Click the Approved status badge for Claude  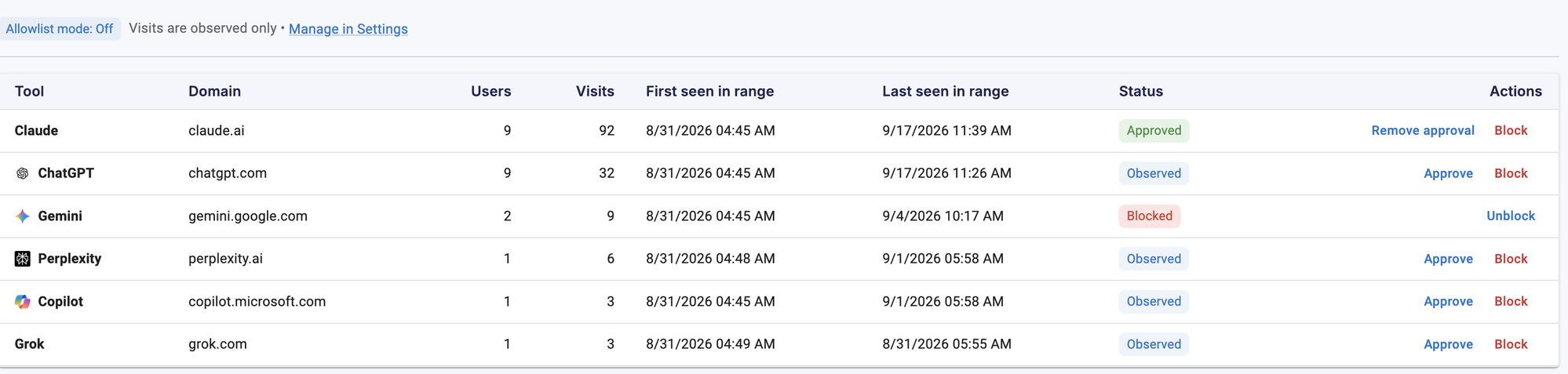tap(1154, 131)
